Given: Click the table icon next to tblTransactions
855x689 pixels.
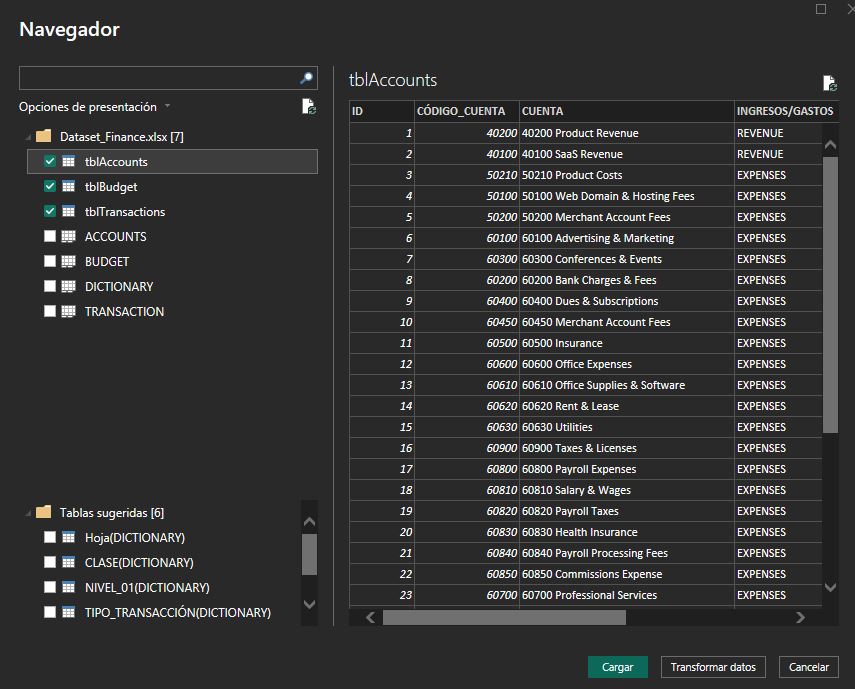Looking at the screenshot, I should [x=69, y=211].
